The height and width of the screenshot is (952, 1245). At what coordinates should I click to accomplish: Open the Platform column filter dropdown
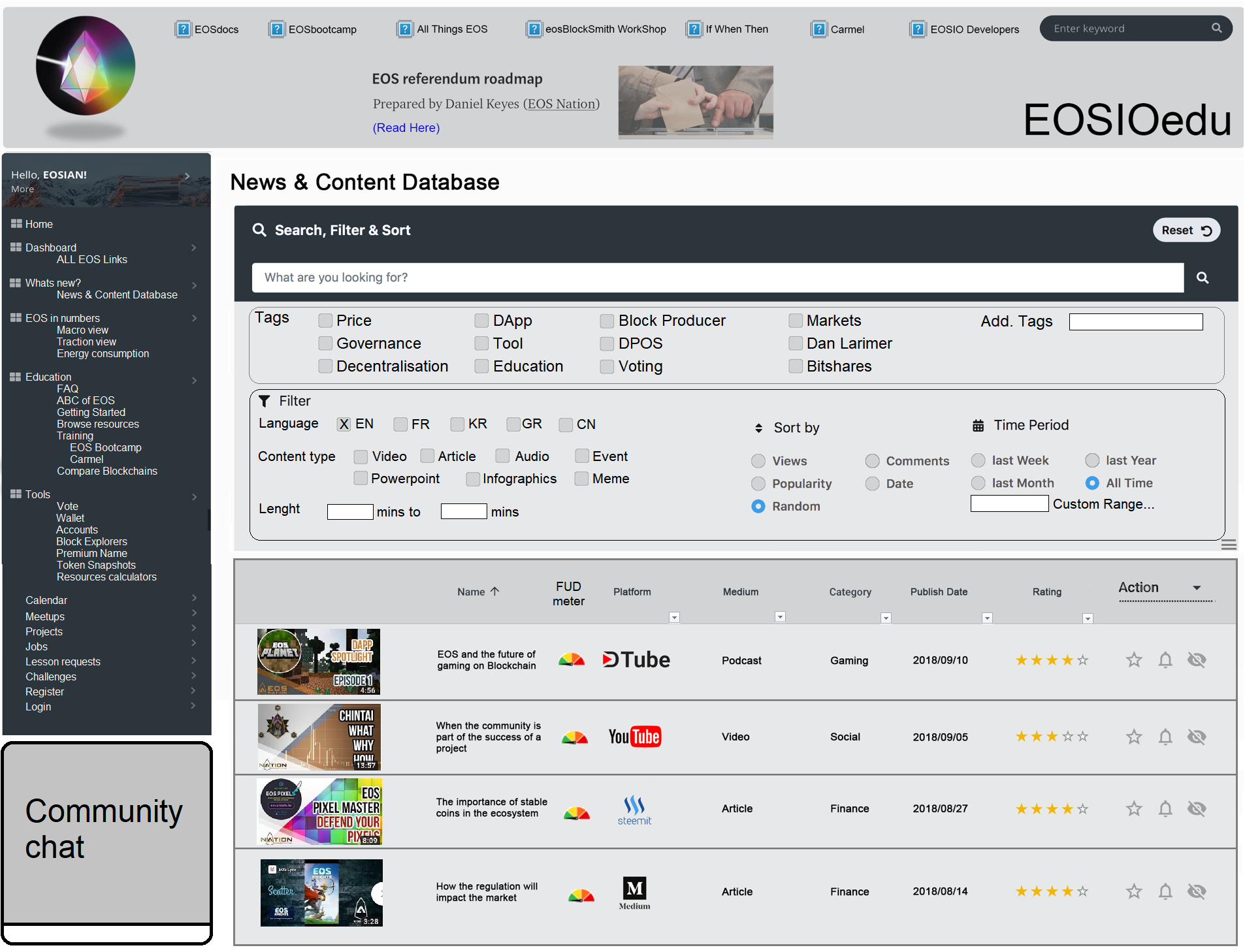(675, 618)
